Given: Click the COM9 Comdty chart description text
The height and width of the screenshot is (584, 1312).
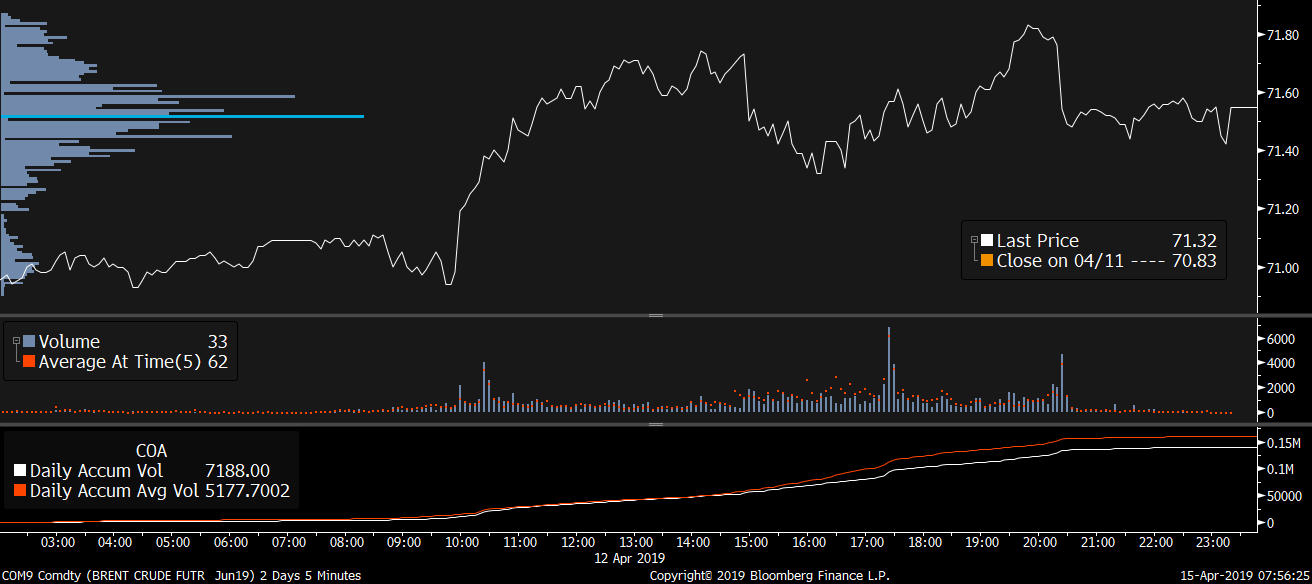Looking at the screenshot, I should pos(181,575).
